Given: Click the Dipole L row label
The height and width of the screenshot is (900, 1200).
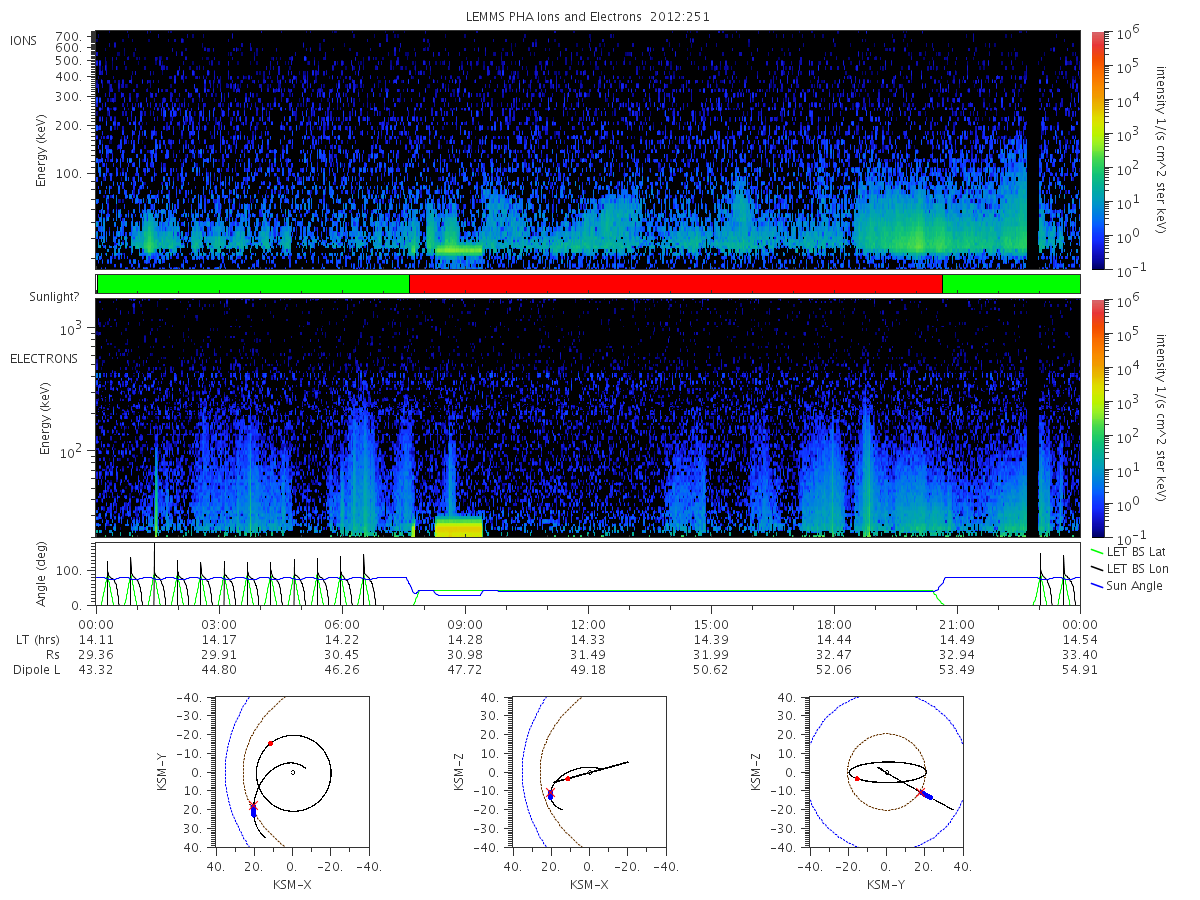Looking at the screenshot, I should (x=36, y=670).
